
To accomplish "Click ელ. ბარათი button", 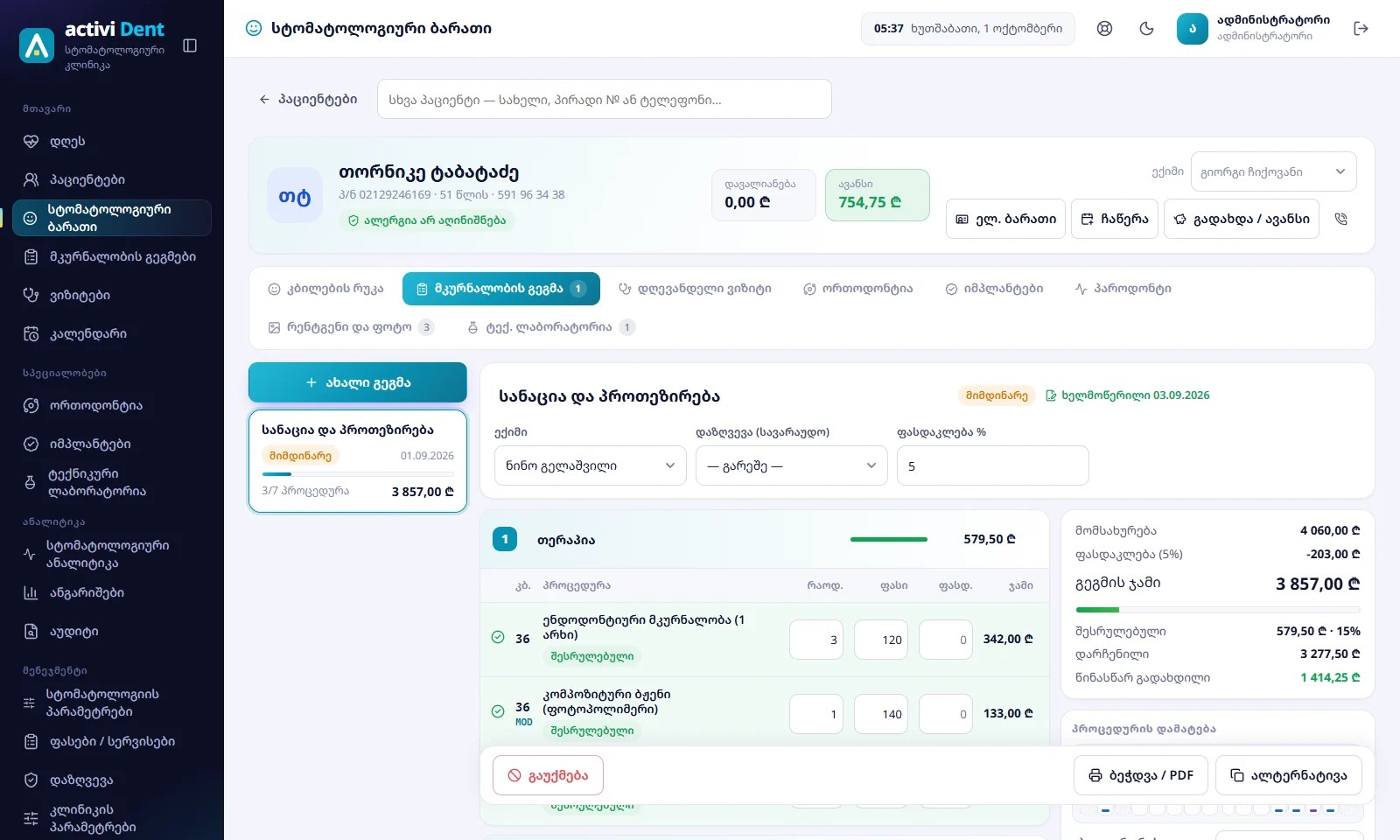I will pos(1005,219).
